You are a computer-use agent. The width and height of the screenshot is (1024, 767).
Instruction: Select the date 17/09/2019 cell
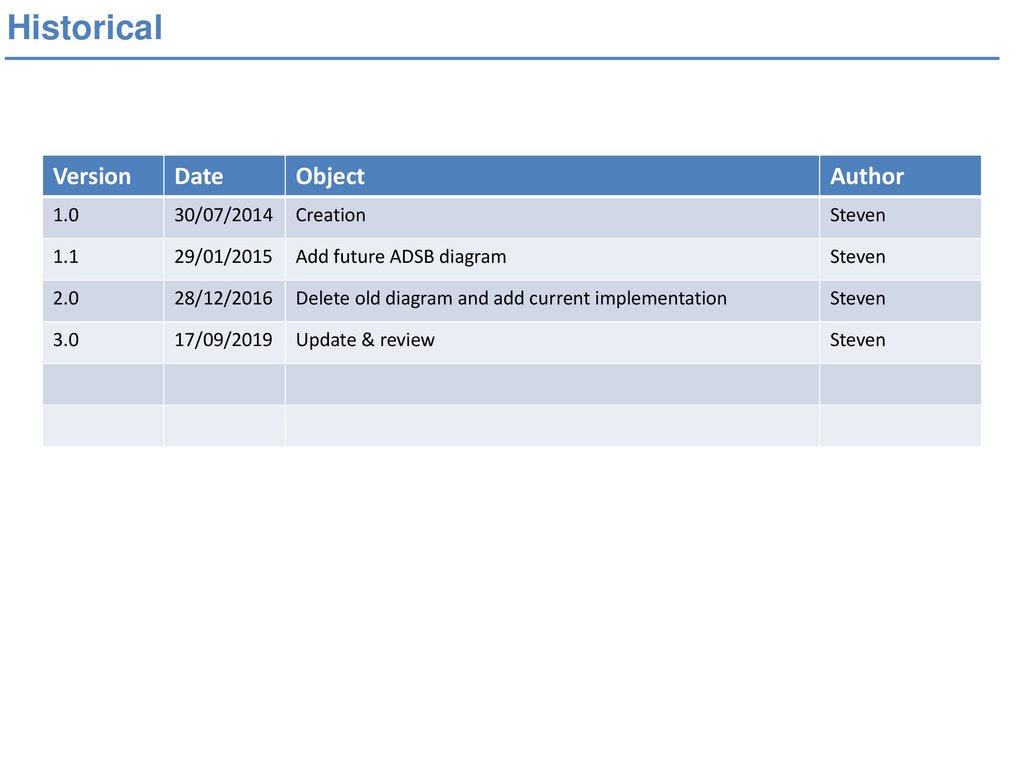pos(223,340)
